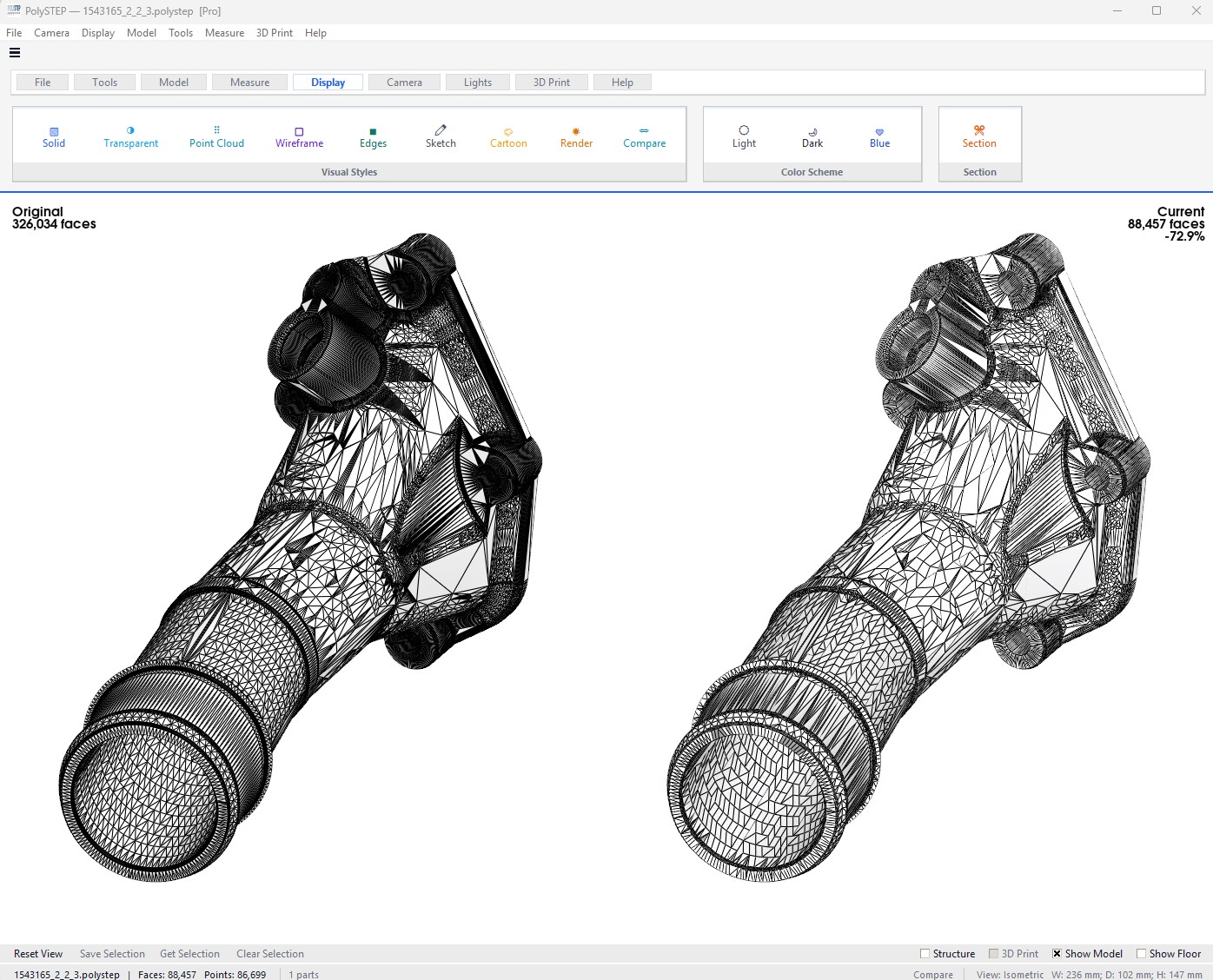1213x980 pixels.
Task: Select the Edges visual style
Action: tap(373, 136)
